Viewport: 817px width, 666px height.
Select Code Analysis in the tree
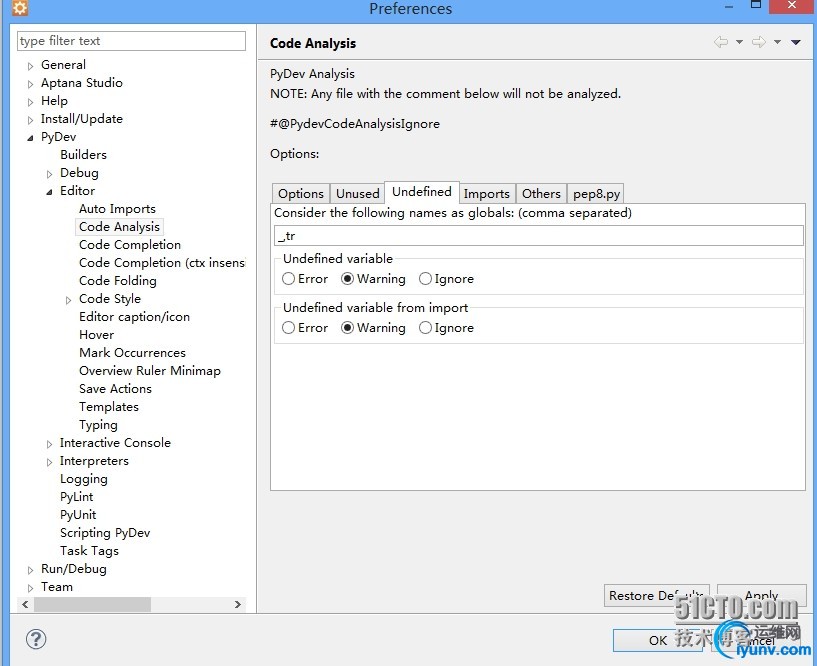[119, 227]
